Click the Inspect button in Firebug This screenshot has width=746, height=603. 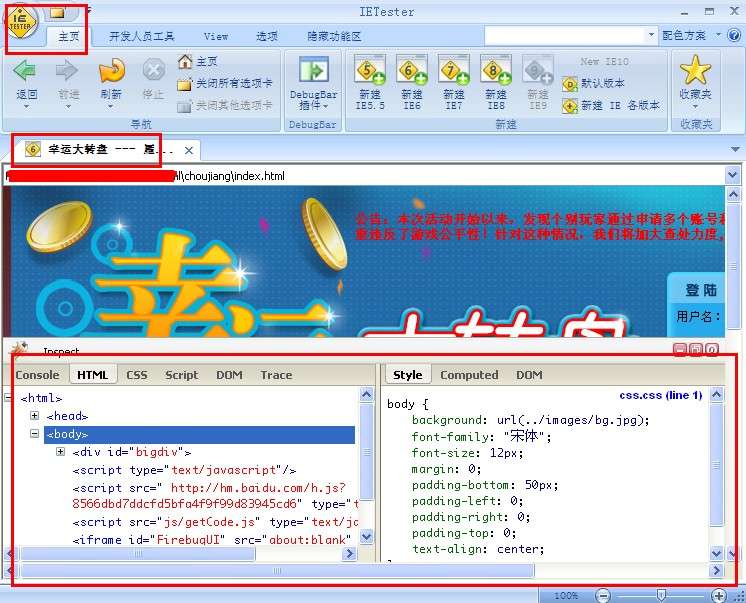(61, 352)
